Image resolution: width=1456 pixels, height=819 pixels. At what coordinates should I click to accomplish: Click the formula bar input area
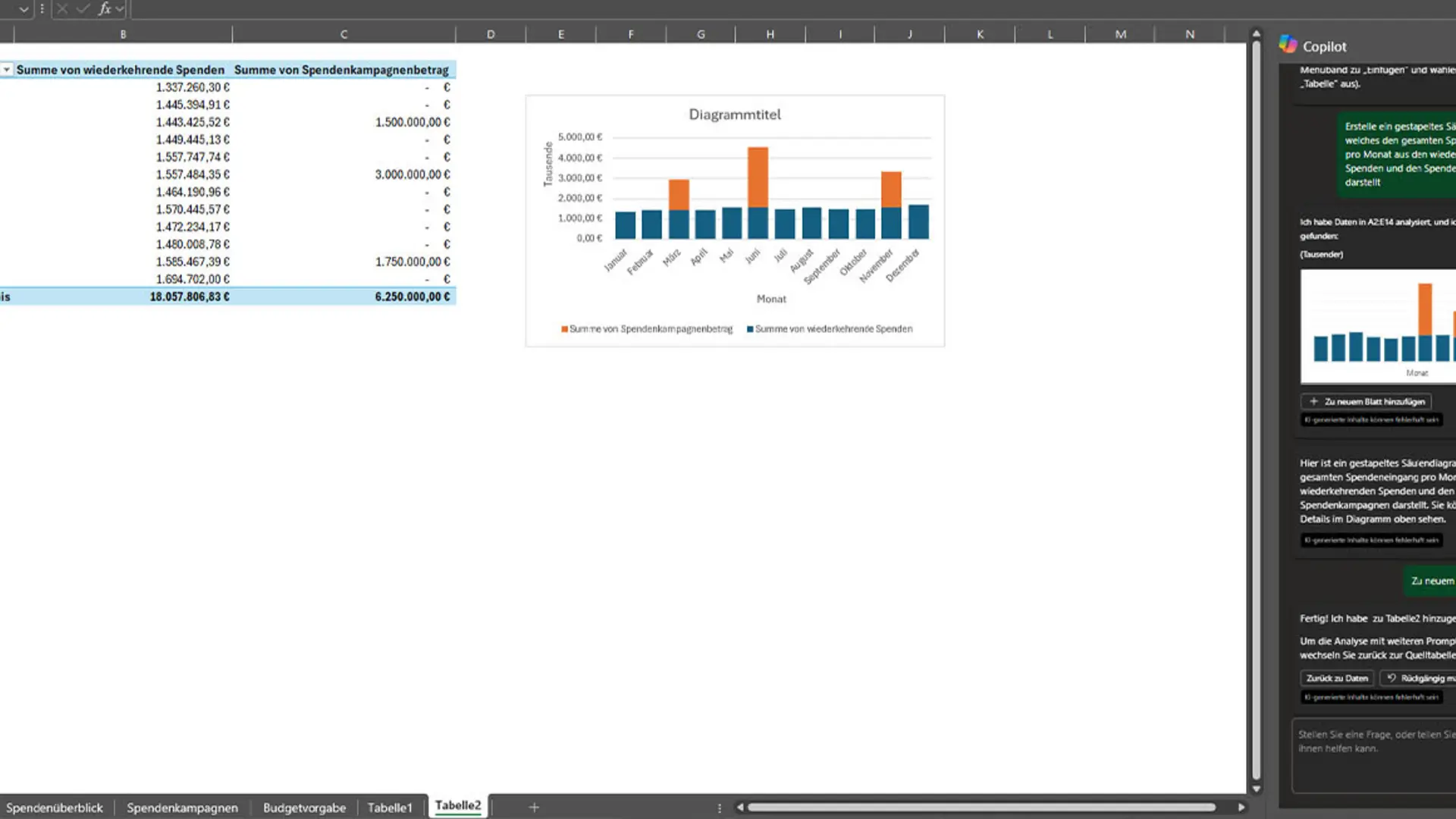(792, 9)
